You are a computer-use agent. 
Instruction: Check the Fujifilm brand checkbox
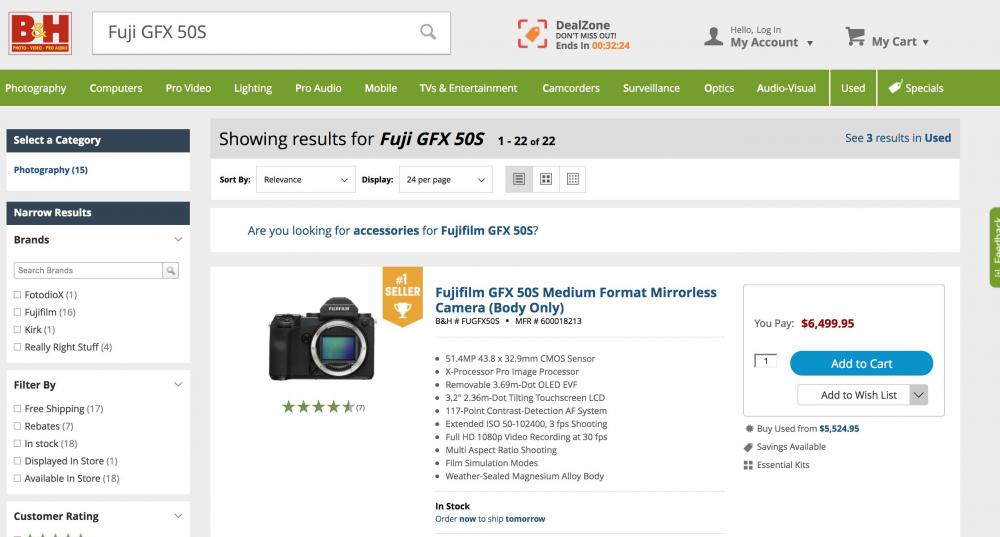point(17,312)
